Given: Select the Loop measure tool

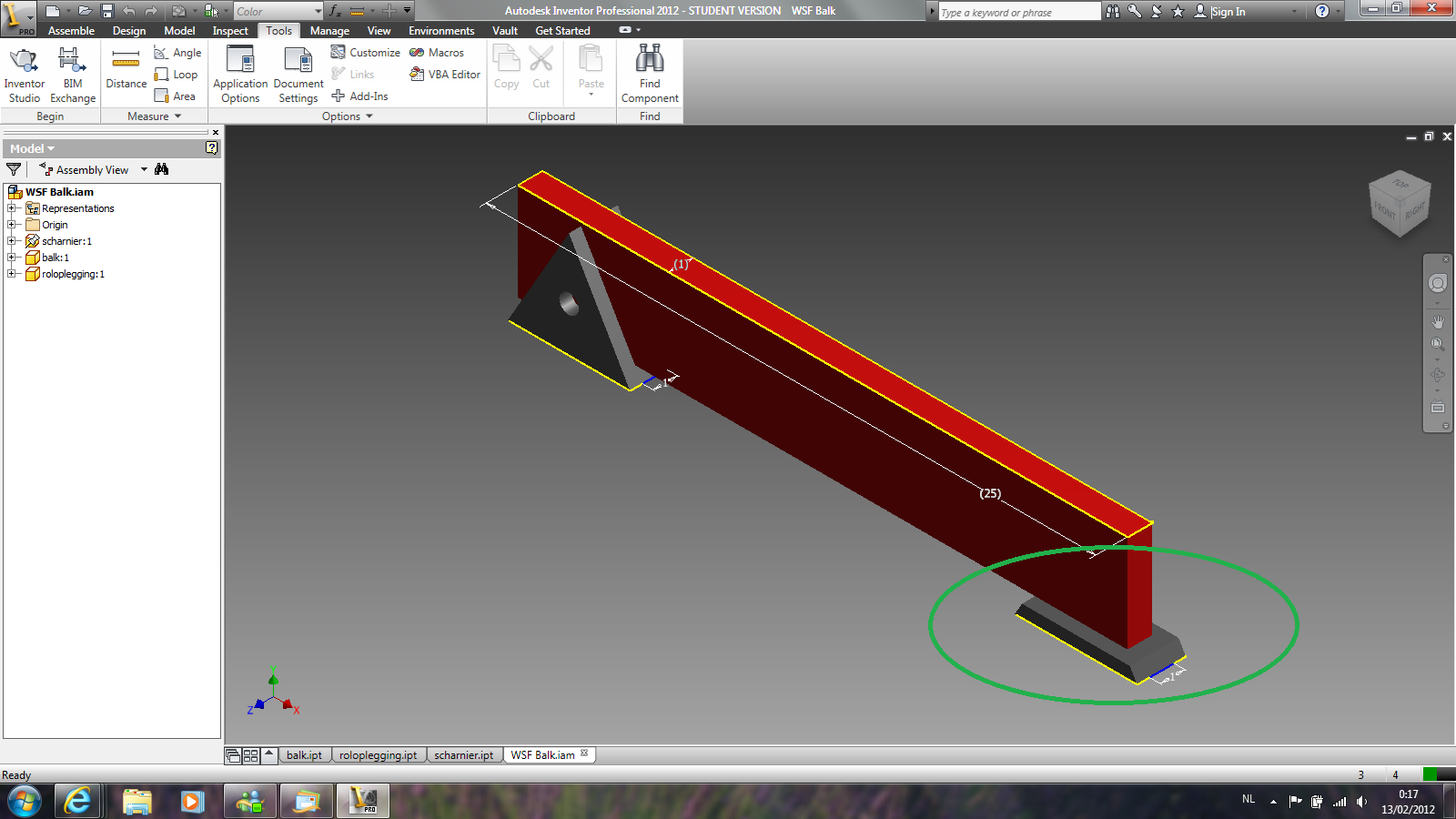Looking at the screenshot, I should (x=176, y=75).
